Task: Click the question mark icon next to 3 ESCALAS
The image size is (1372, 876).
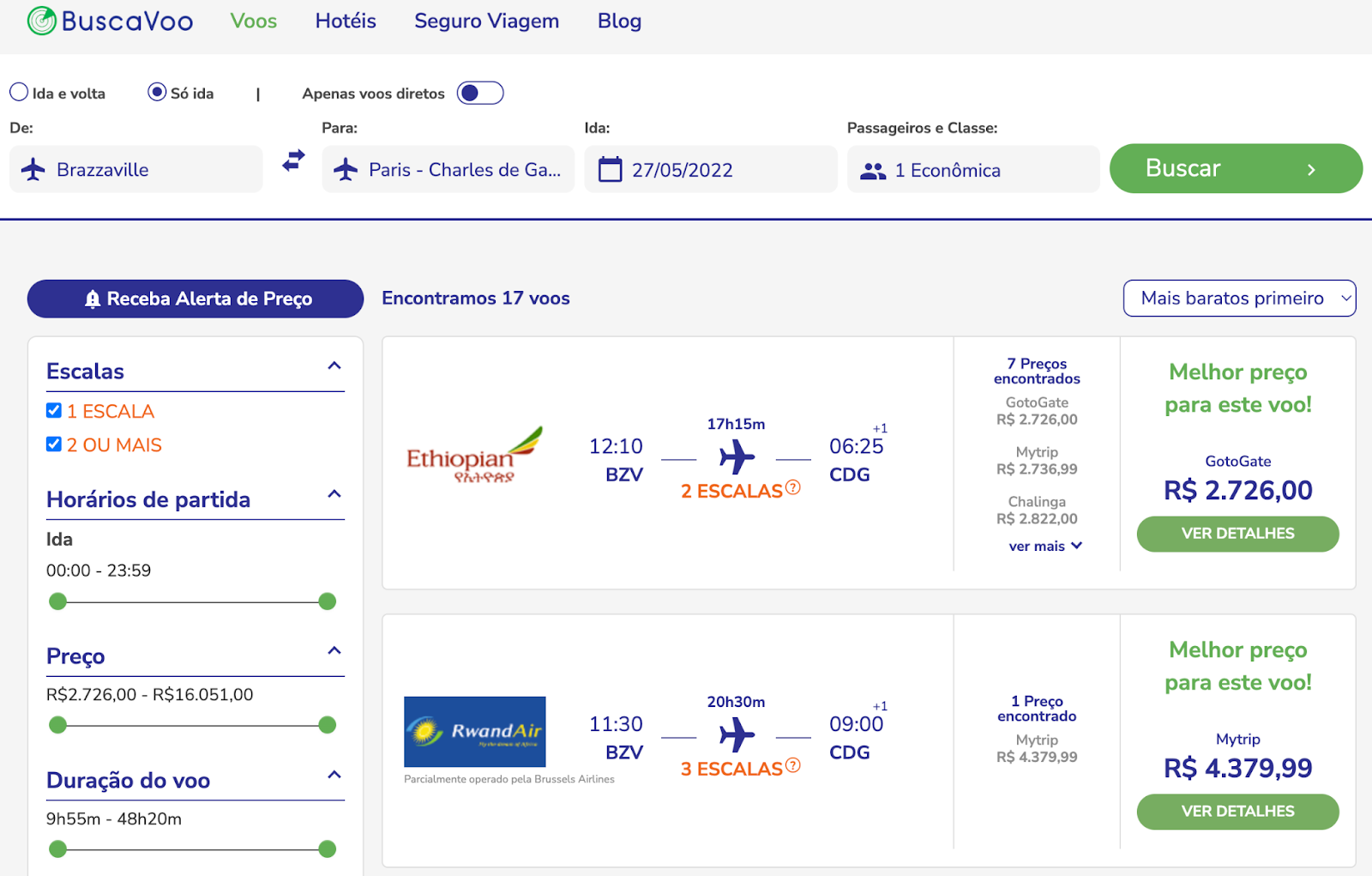Action: pos(791,766)
